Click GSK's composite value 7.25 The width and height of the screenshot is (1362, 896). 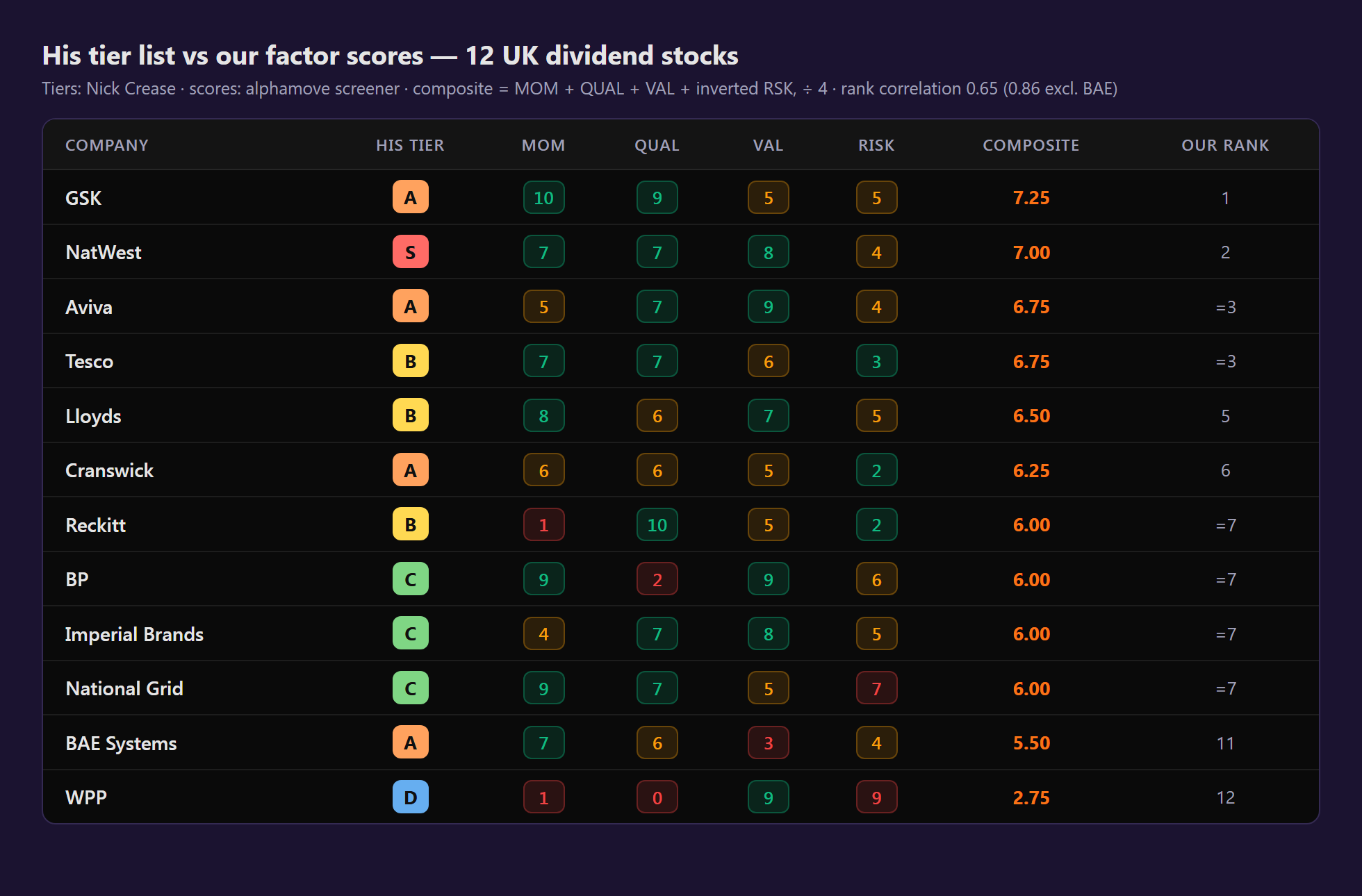(x=1031, y=198)
